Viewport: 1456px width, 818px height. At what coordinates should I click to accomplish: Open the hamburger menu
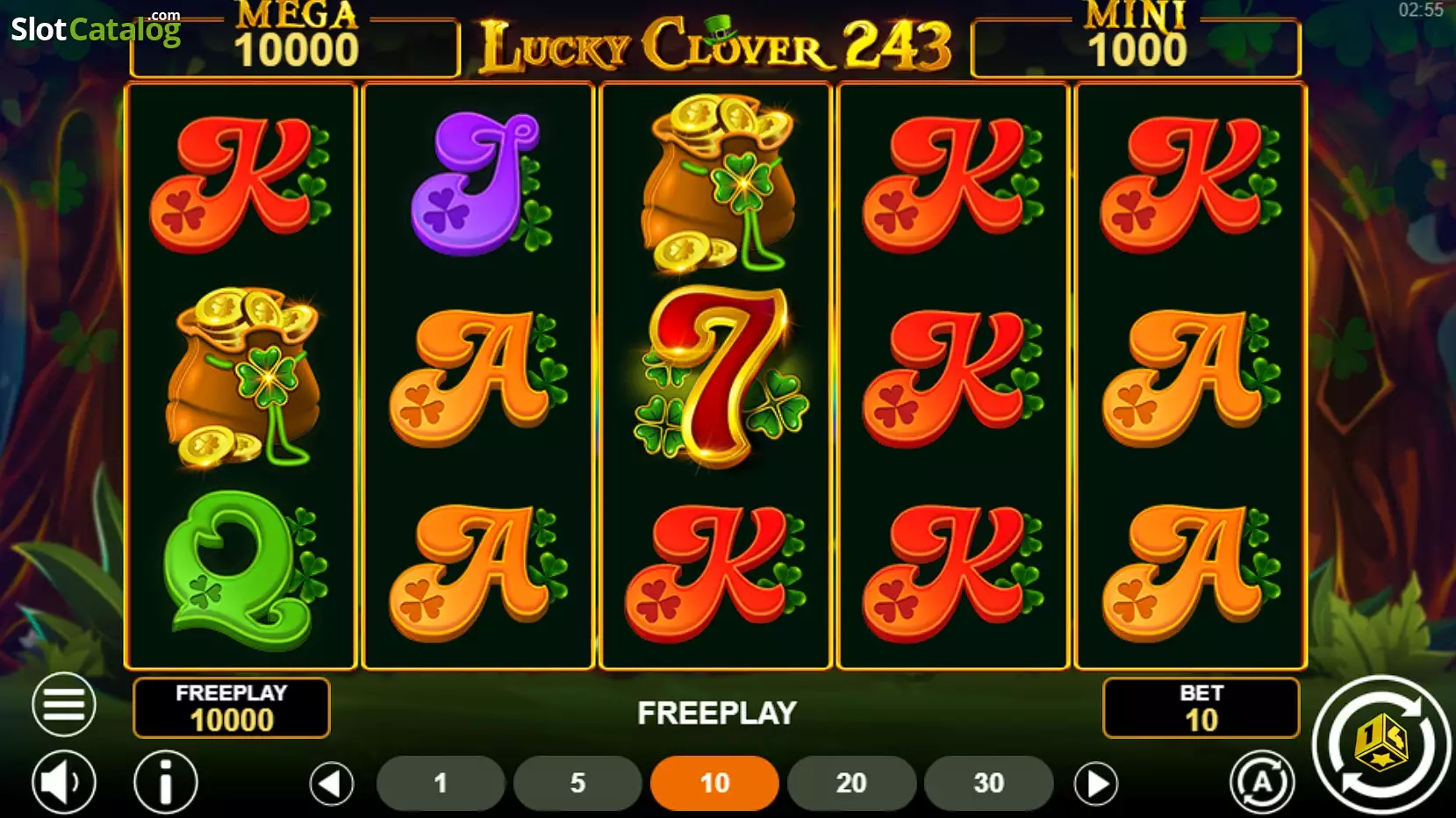click(x=64, y=704)
